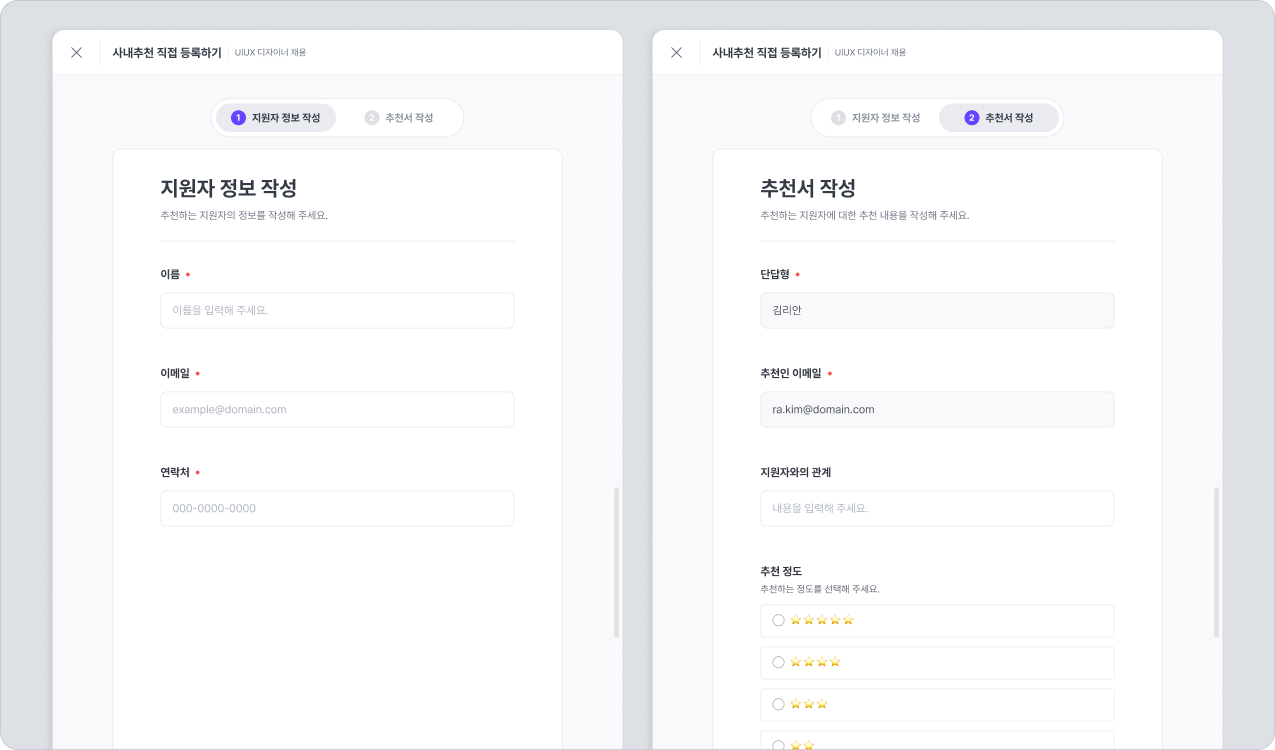Focus the 이메일 field with example@domain.com placeholder
This screenshot has height=750, width=1275.
[337, 409]
